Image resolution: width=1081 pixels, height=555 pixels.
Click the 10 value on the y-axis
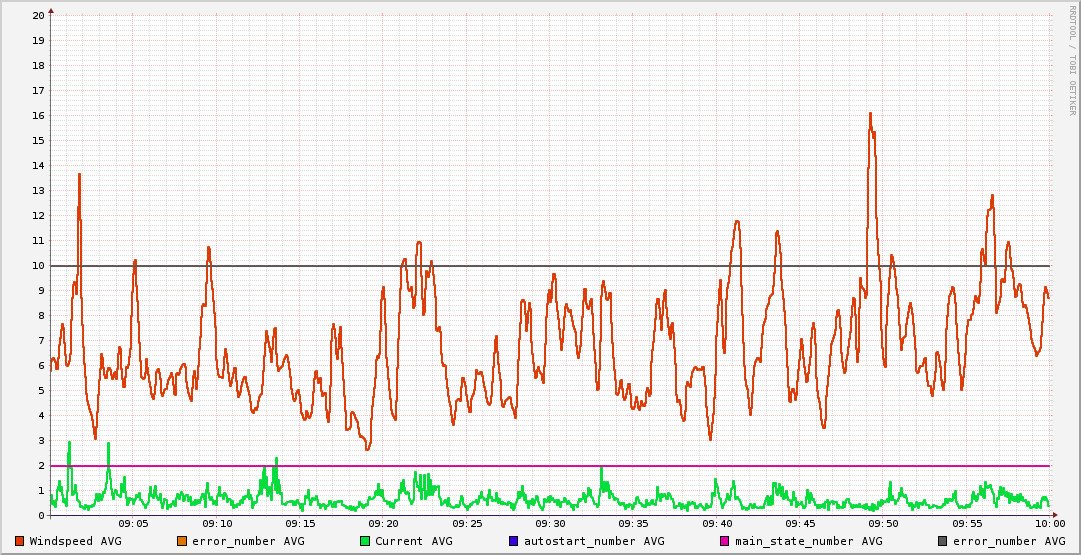(x=38, y=266)
